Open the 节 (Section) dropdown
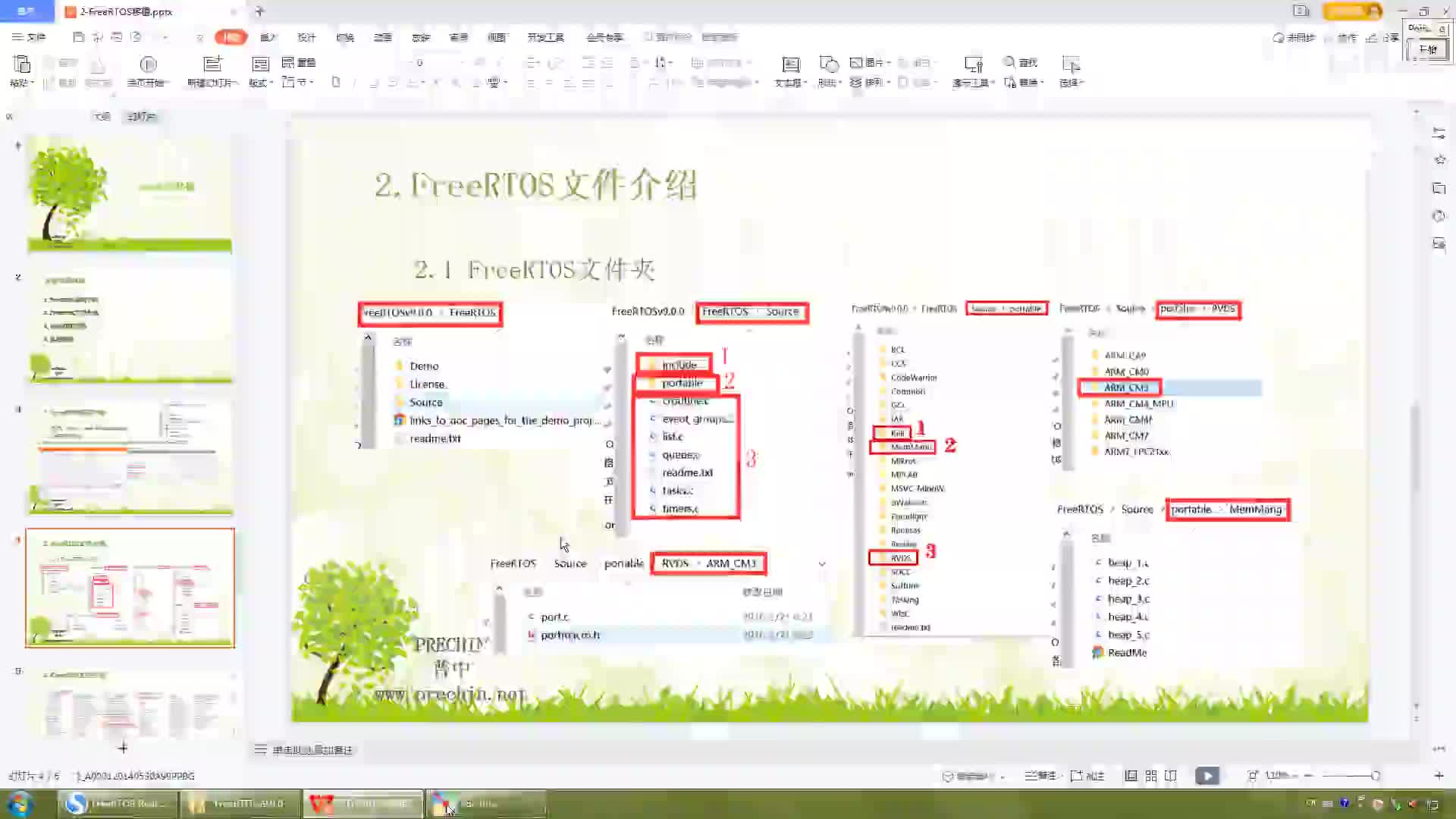Viewport: 1456px width, 819px height. [297, 82]
